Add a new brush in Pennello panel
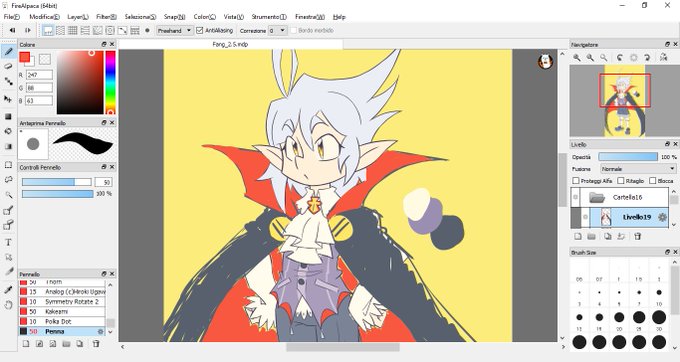The height and width of the screenshot is (362, 680). point(26,343)
